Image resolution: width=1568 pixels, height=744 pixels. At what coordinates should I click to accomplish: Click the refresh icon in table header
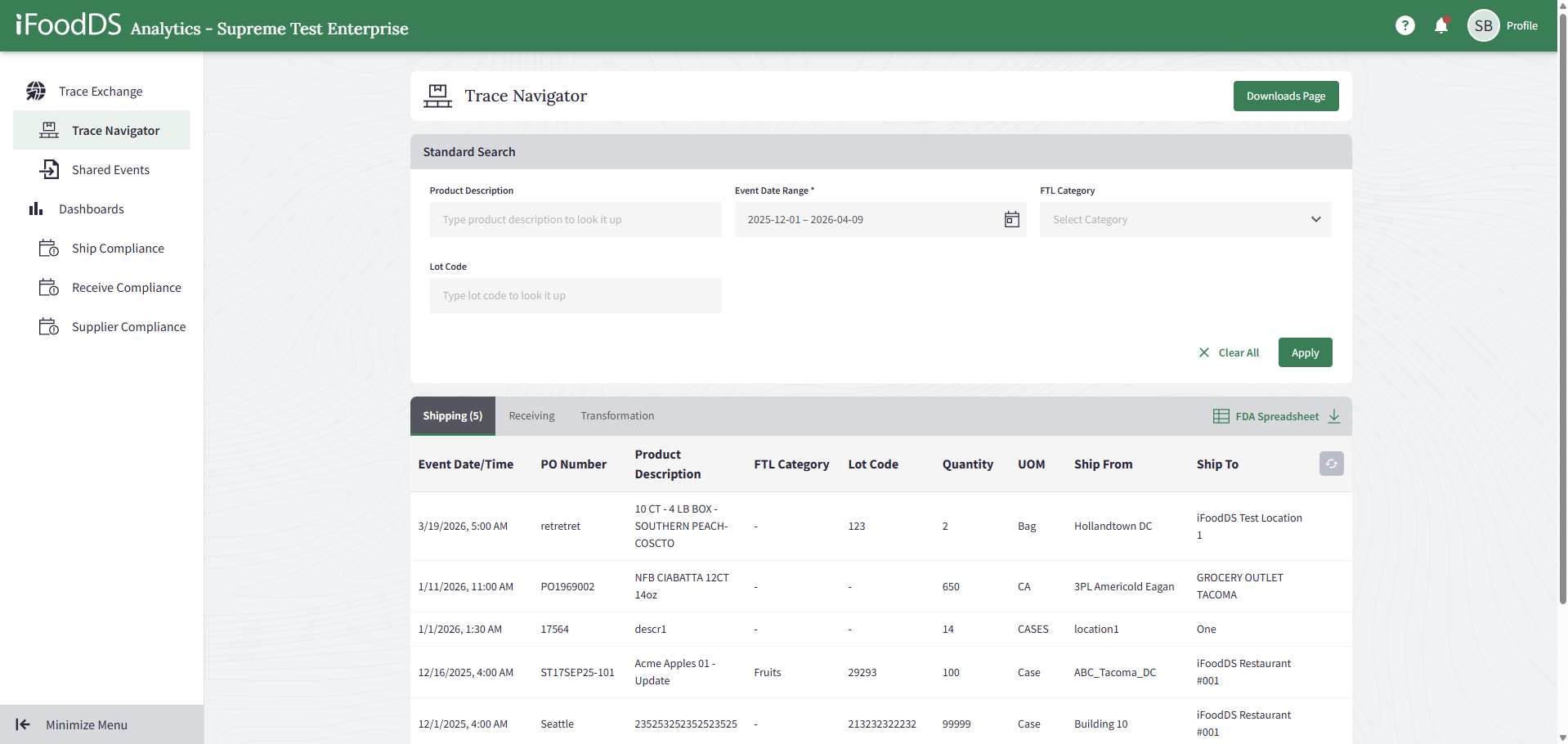pos(1331,464)
